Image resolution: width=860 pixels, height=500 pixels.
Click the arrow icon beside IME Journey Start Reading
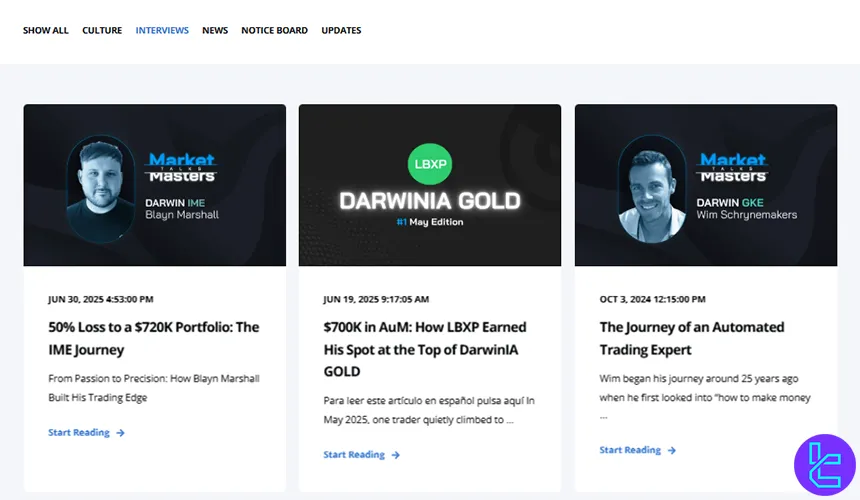pyautogui.click(x=121, y=433)
